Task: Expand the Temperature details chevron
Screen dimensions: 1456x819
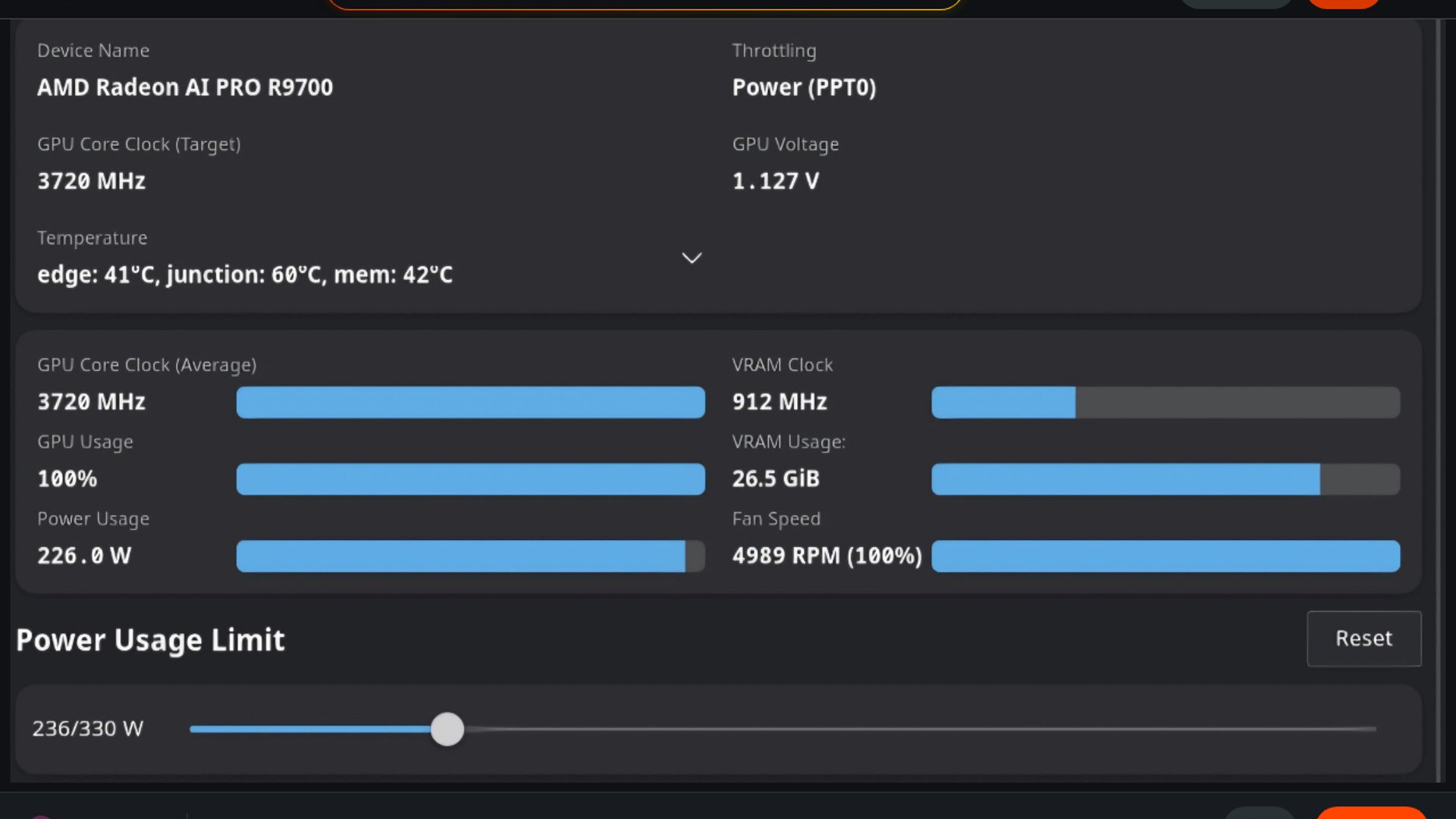Action: coord(692,258)
